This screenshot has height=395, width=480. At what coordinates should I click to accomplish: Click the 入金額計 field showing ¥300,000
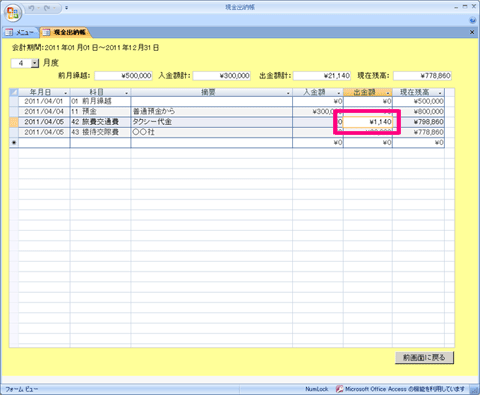pos(222,76)
